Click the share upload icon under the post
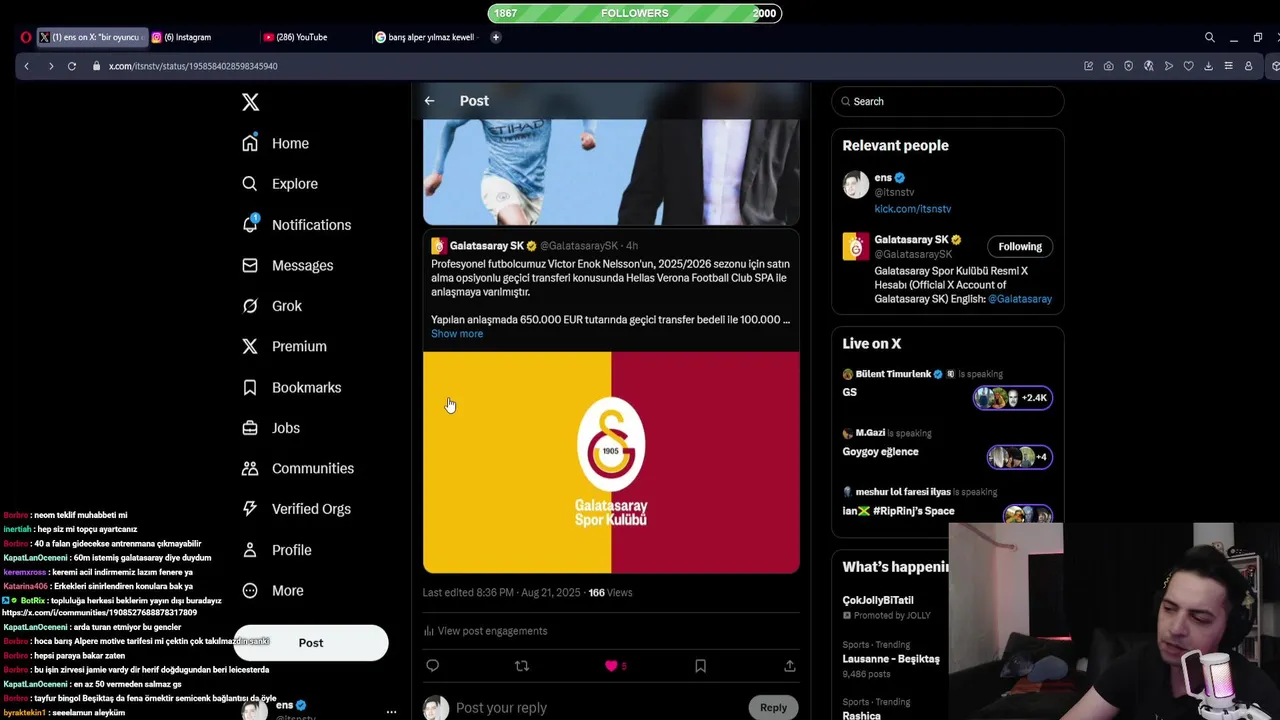1280x720 pixels. pos(789,666)
